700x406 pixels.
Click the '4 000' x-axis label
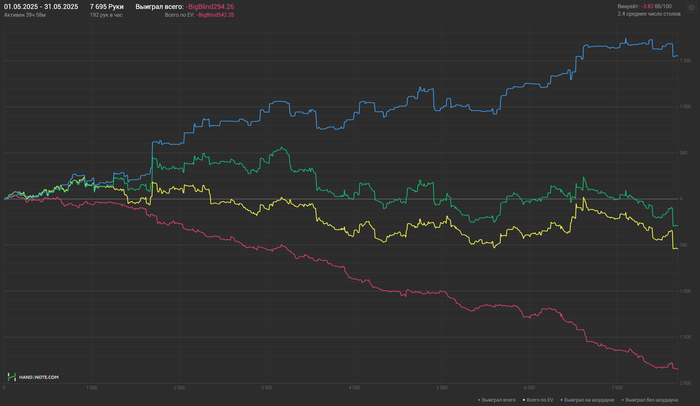[x=354, y=388]
